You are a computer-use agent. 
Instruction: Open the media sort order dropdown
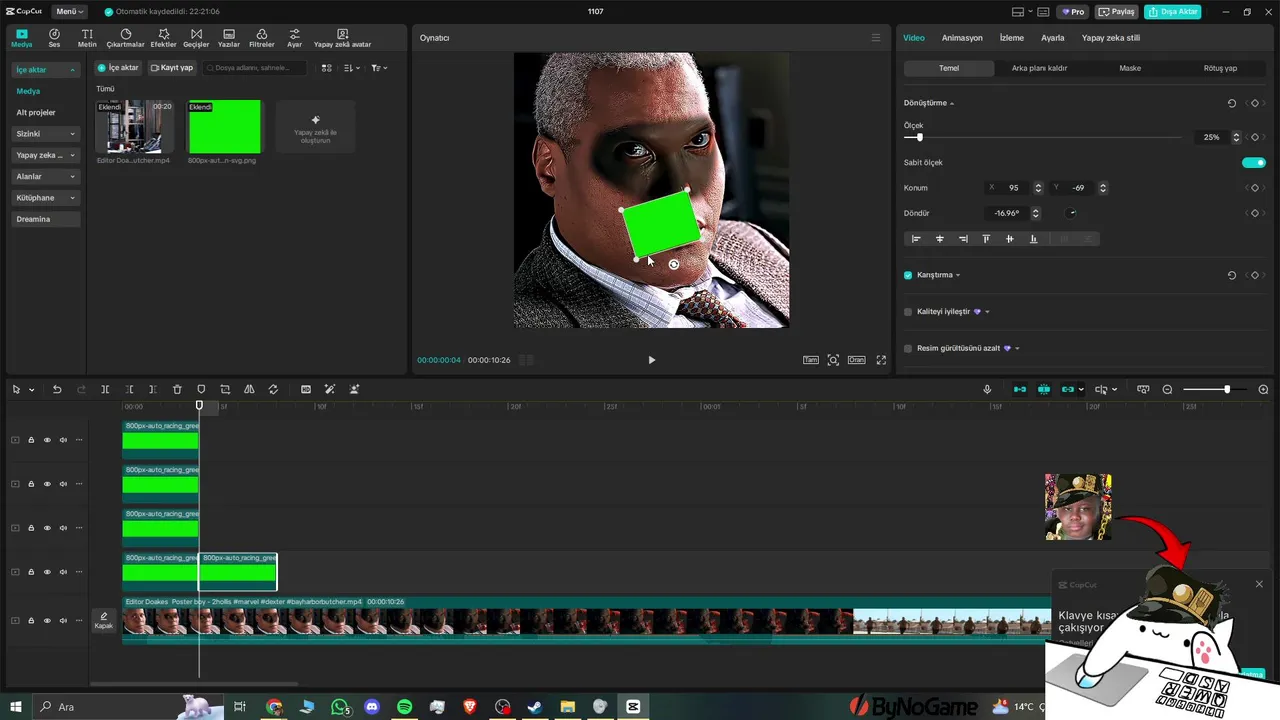coord(351,68)
